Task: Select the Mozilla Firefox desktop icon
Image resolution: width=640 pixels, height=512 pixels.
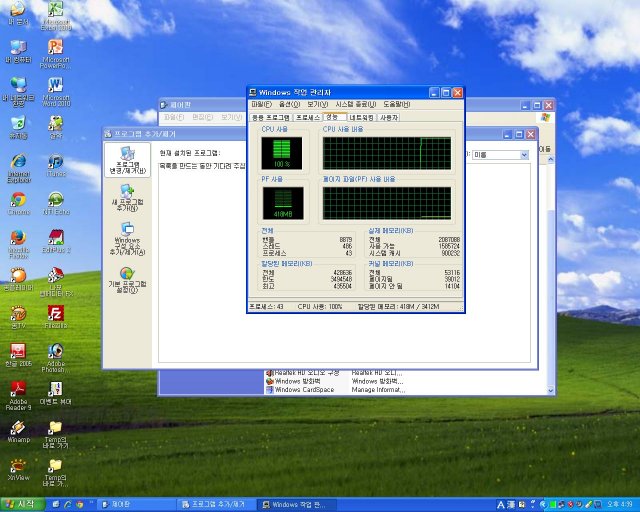Action: [x=18, y=244]
